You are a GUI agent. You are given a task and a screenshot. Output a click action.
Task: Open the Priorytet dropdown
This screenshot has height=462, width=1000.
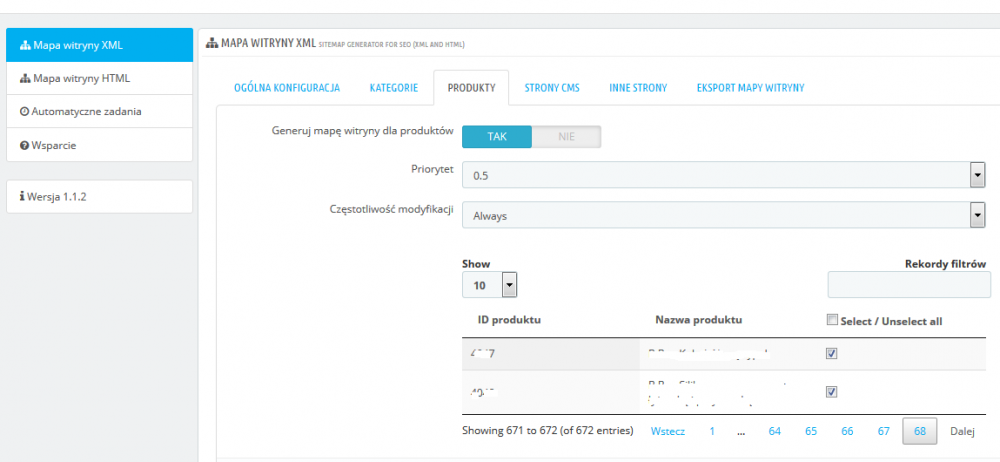pyautogui.click(x=723, y=175)
